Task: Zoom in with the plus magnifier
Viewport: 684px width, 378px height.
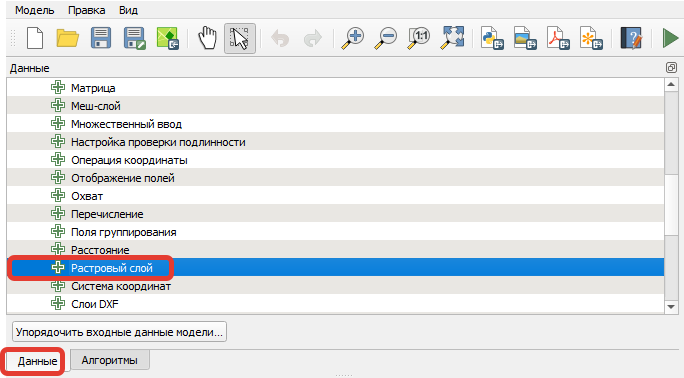Action: tap(352, 38)
